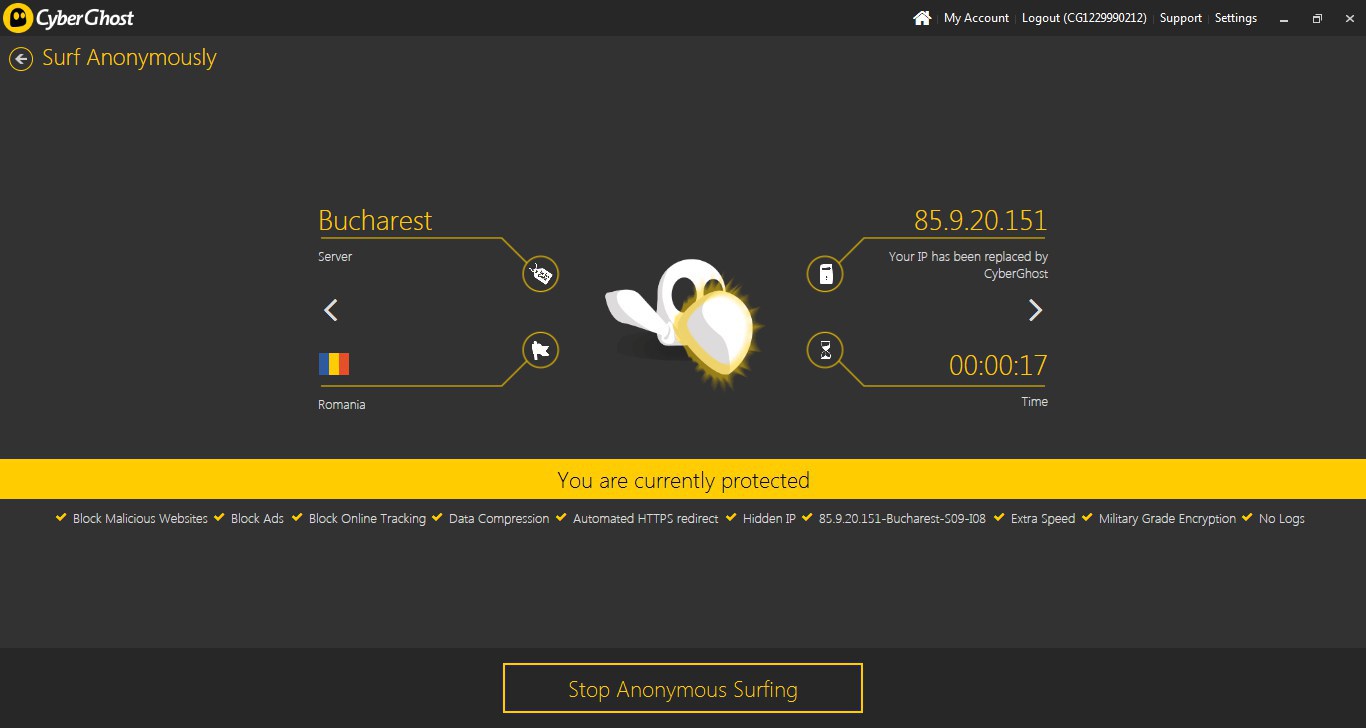
Task: Click You are currently protected banner
Action: pos(683,479)
